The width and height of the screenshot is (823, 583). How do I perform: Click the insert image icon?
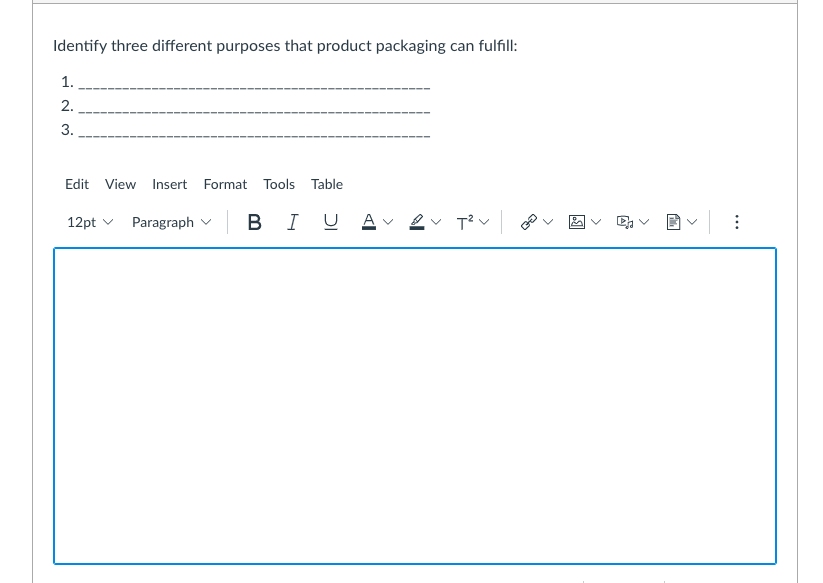(577, 222)
